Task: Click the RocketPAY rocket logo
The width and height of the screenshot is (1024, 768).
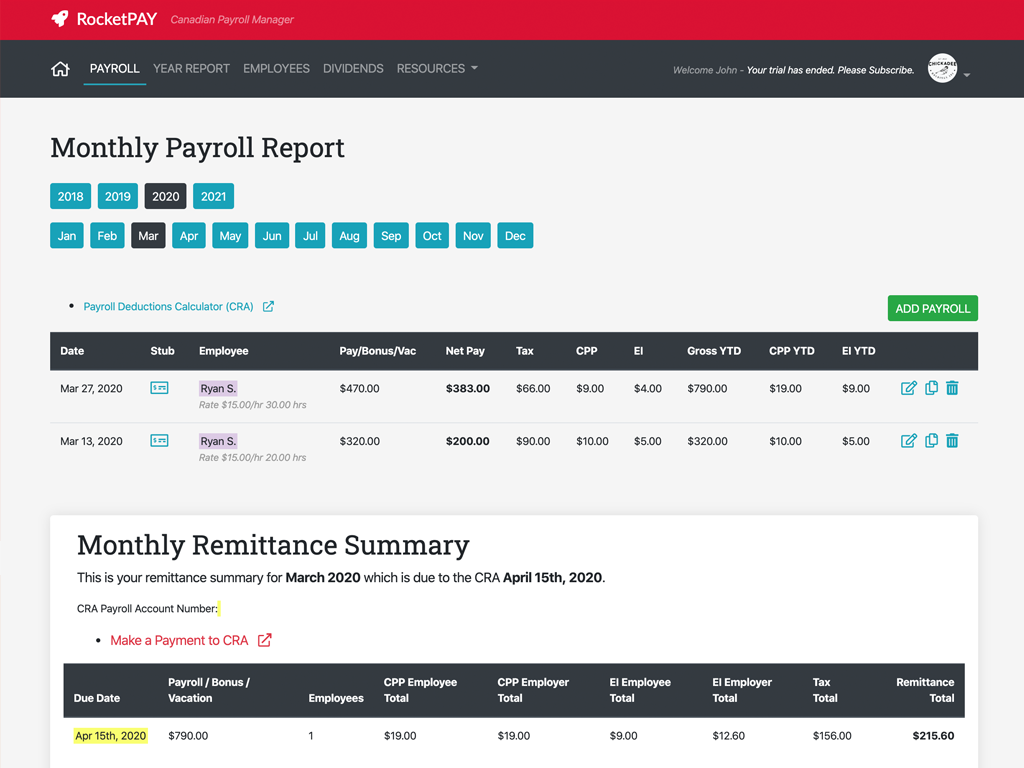Action: [x=61, y=19]
